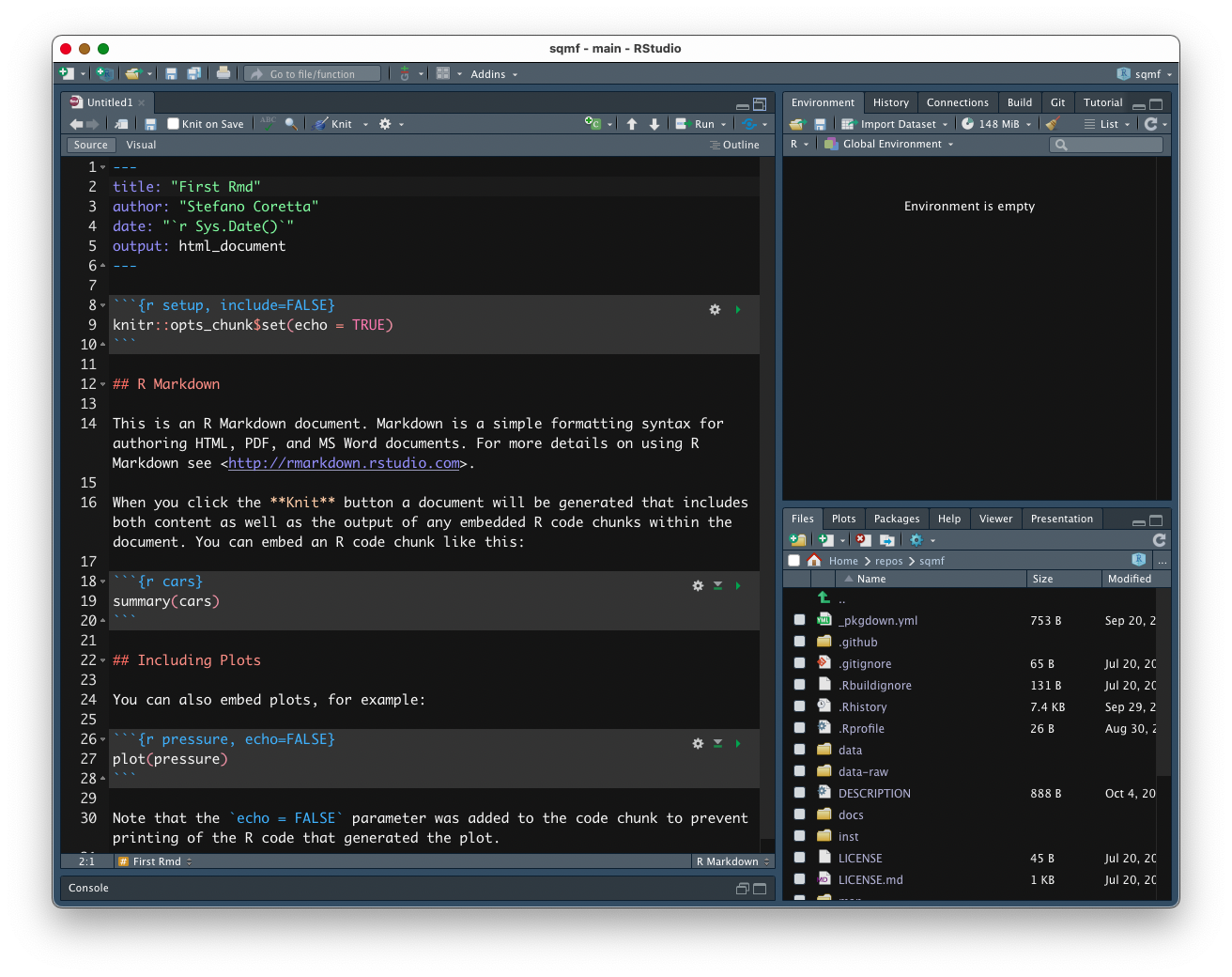Open the Global Environment dropdown
This screenshot has width=1232, height=977.
click(889, 144)
